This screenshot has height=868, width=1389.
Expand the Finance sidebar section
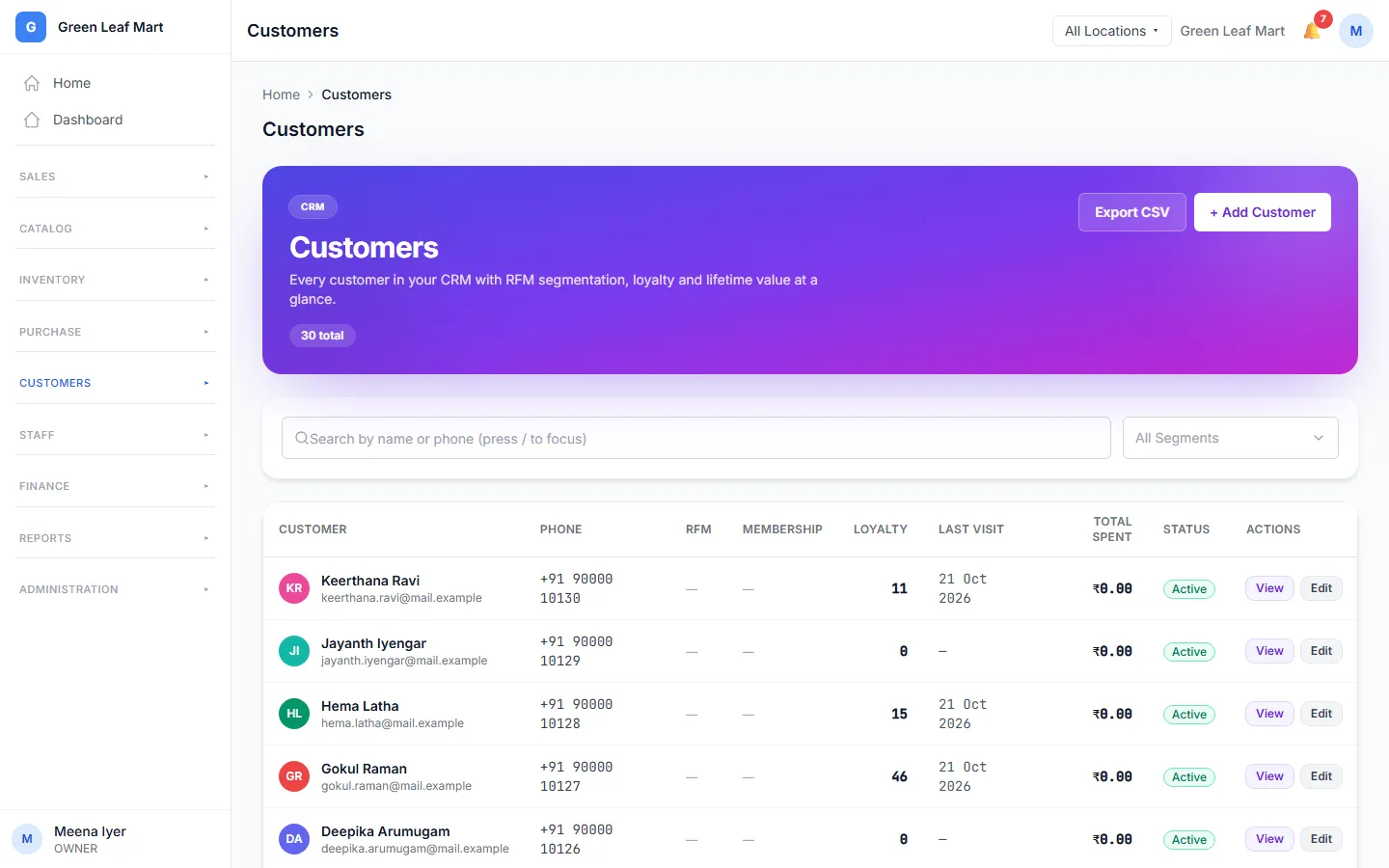(x=115, y=486)
